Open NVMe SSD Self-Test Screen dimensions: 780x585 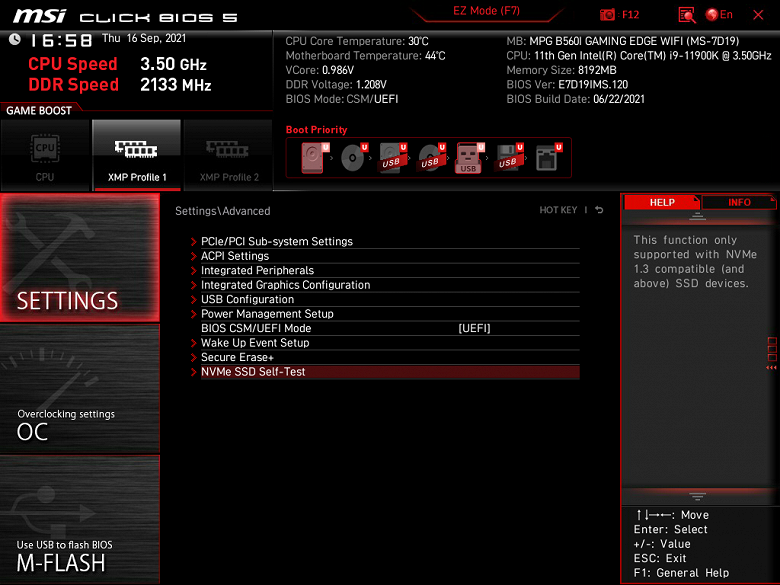[390, 372]
